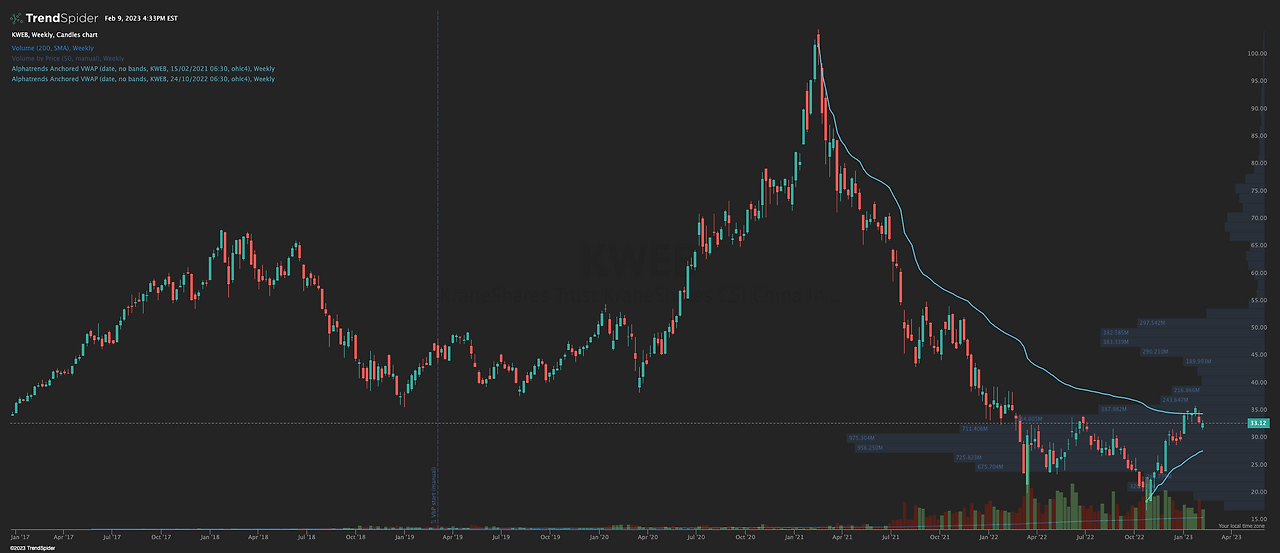Viewport: 1280px width, 553px height.
Task: Click the 956.251M volume-by-price label
Action: coord(868,448)
